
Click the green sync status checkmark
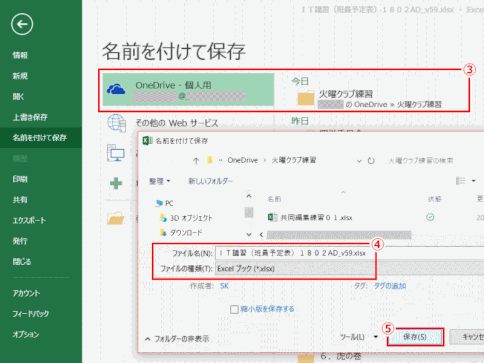click(x=430, y=217)
